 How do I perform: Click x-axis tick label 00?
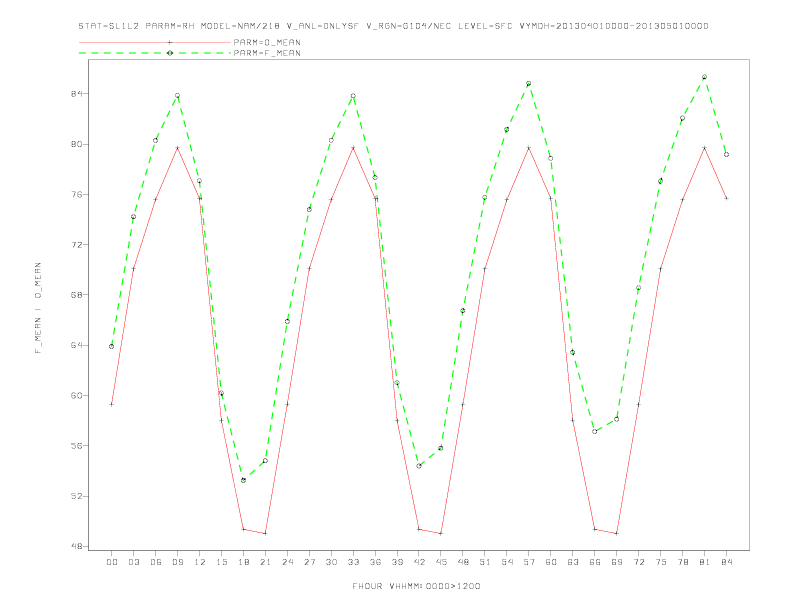pos(112,562)
